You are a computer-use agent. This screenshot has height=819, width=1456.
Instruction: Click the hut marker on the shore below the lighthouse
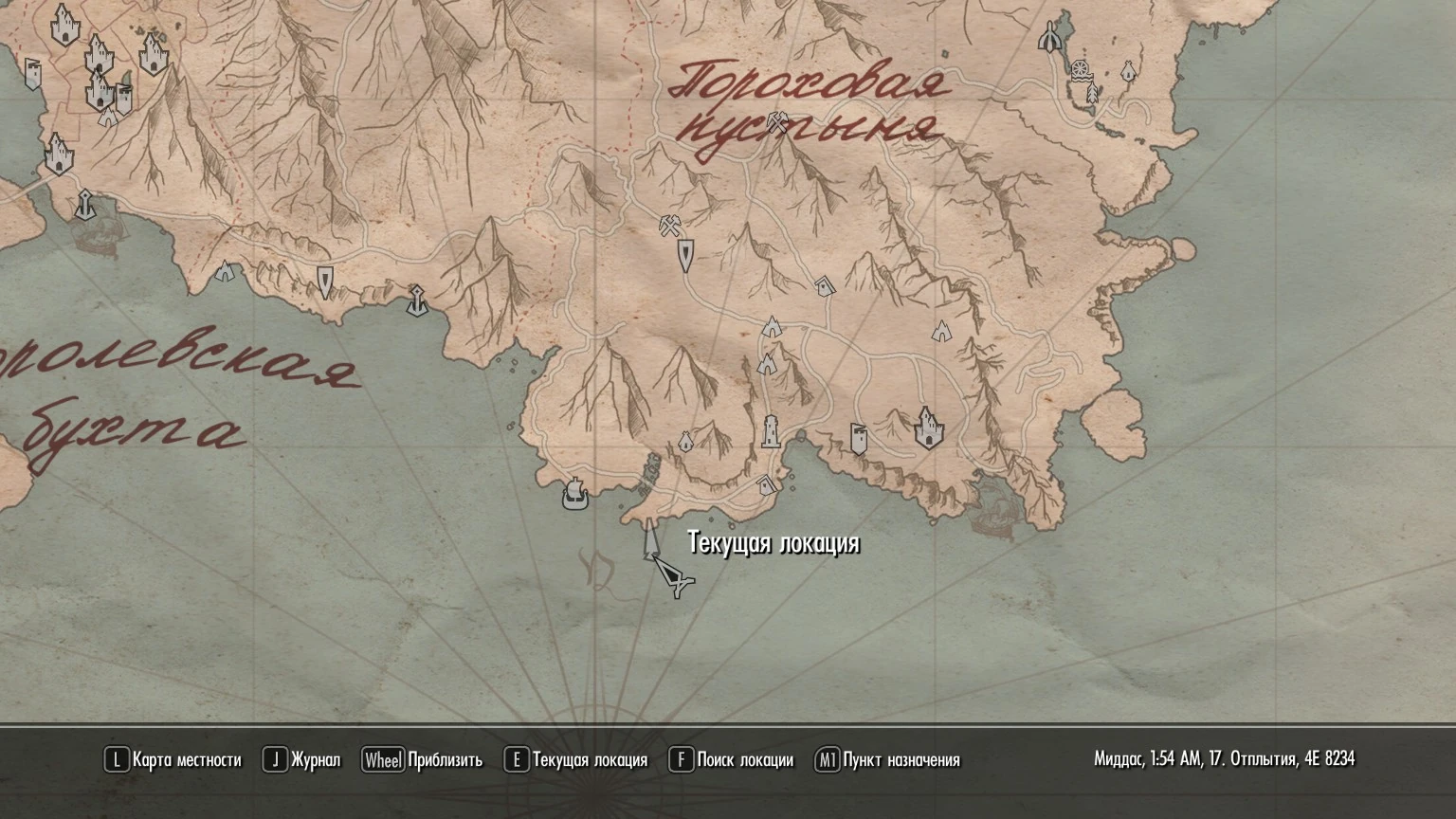tap(767, 484)
